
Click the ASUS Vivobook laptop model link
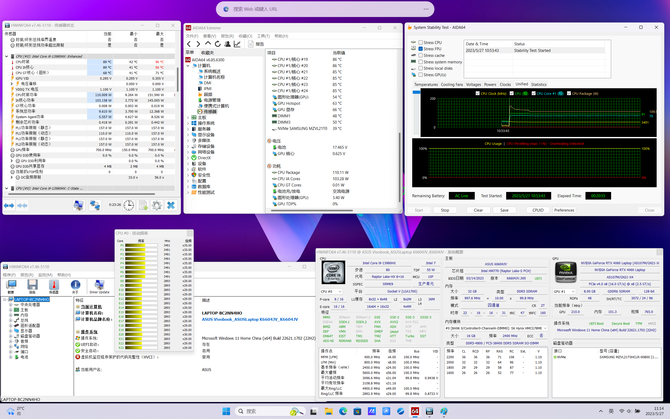(x=250, y=319)
